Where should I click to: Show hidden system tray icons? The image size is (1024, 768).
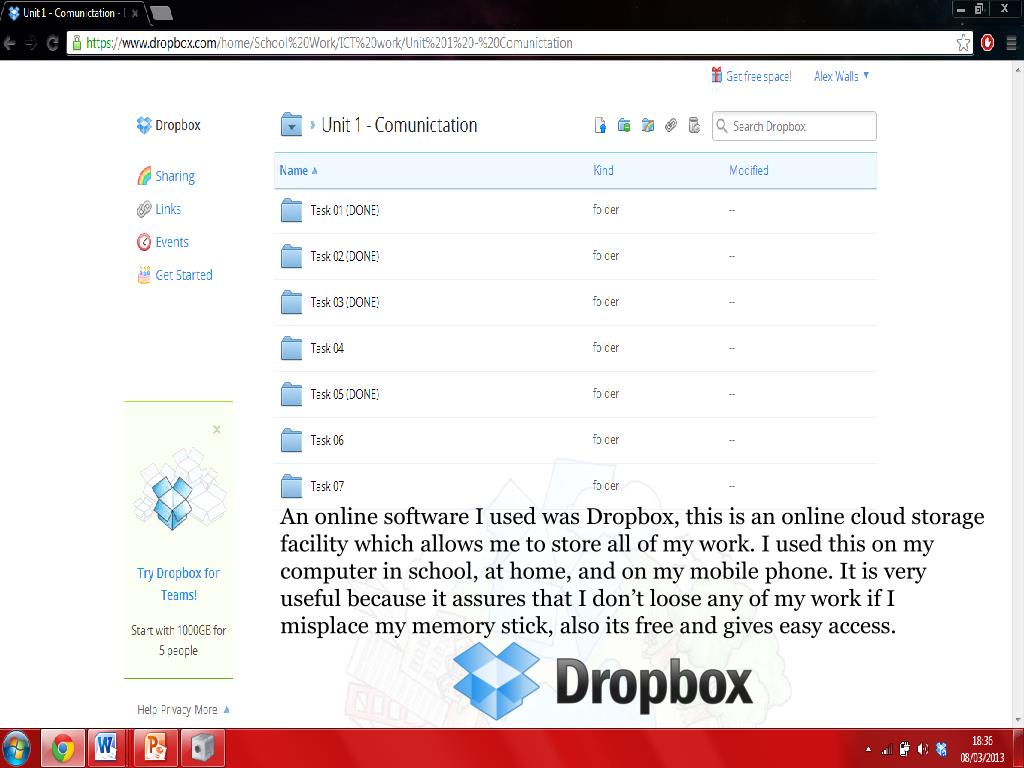(869, 749)
